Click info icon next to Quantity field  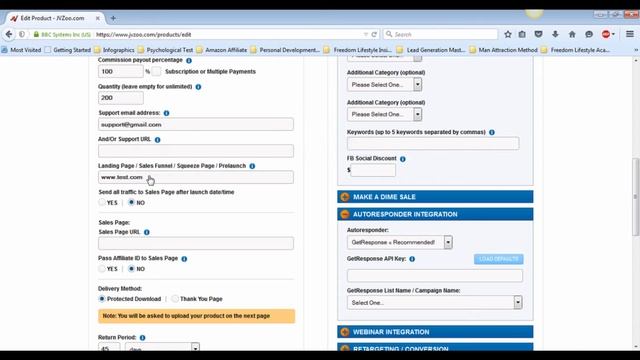click(x=198, y=87)
